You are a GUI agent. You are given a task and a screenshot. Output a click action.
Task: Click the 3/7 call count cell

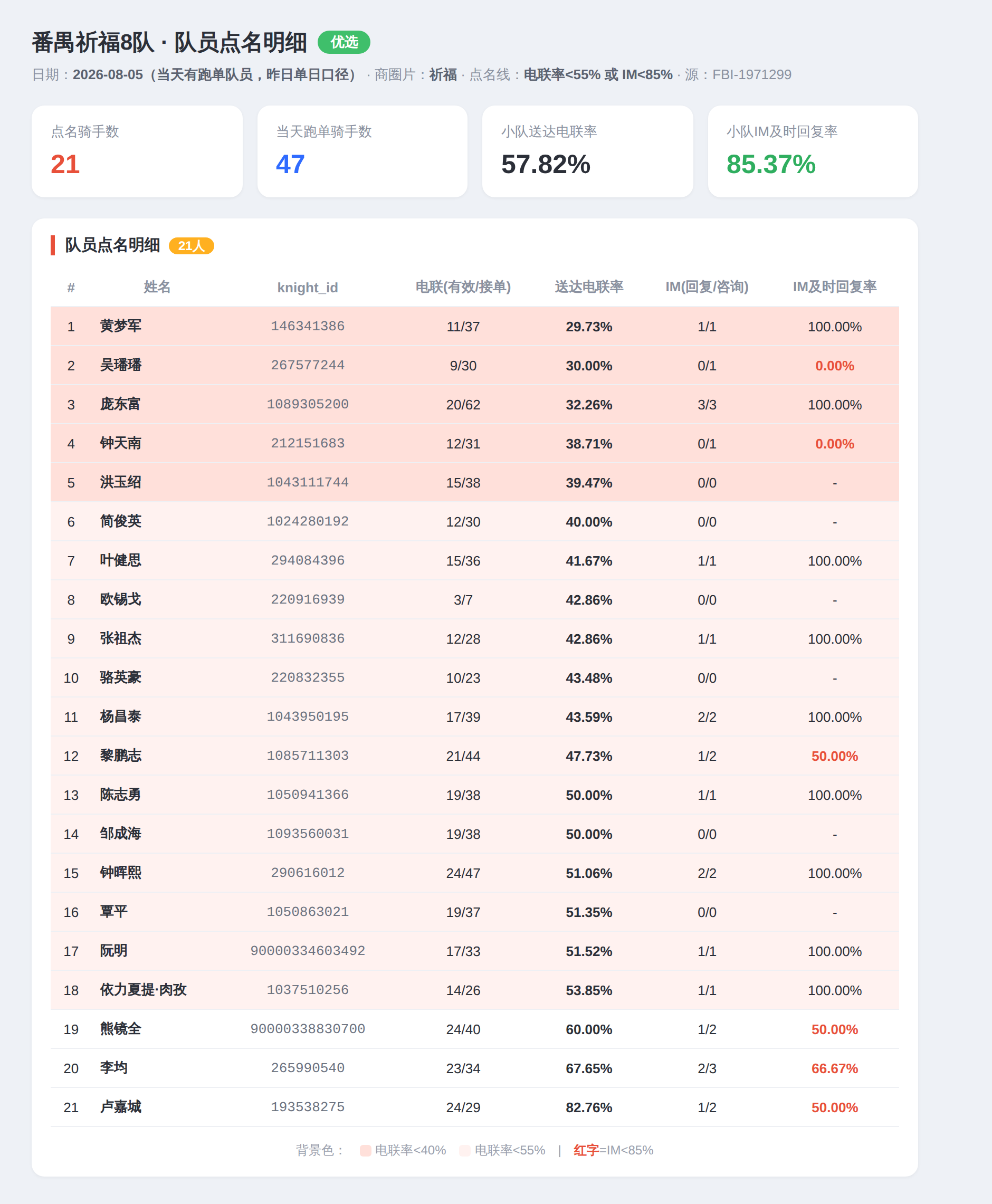(463, 600)
